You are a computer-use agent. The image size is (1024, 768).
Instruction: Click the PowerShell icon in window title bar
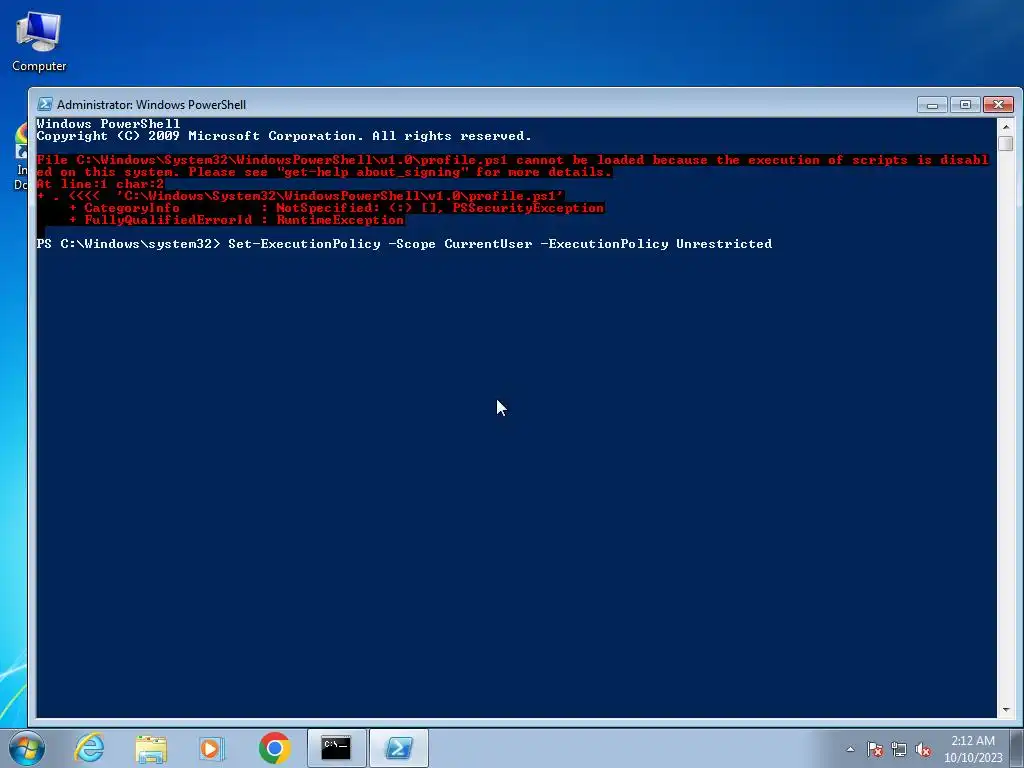pyautogui.click(x=45, y=104)
